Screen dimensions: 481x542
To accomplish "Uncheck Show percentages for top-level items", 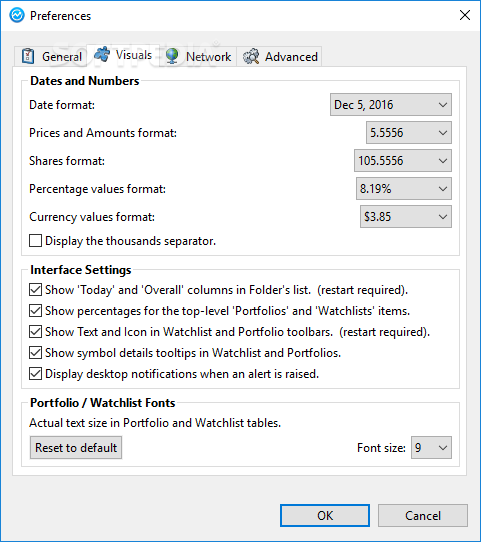I will click(36, 311).
